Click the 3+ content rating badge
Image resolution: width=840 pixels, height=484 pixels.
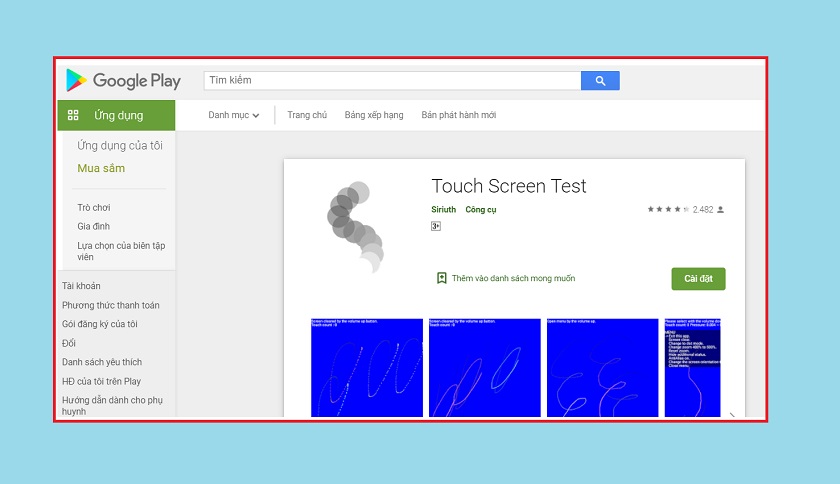436,226
